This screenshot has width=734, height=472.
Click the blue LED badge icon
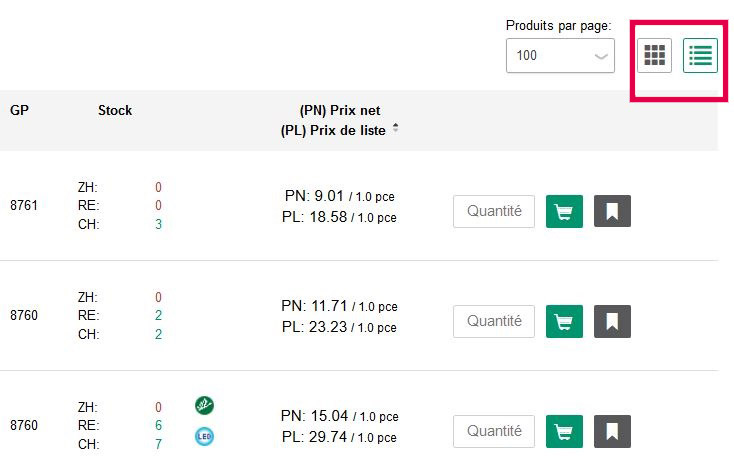(x=204, y=436)
